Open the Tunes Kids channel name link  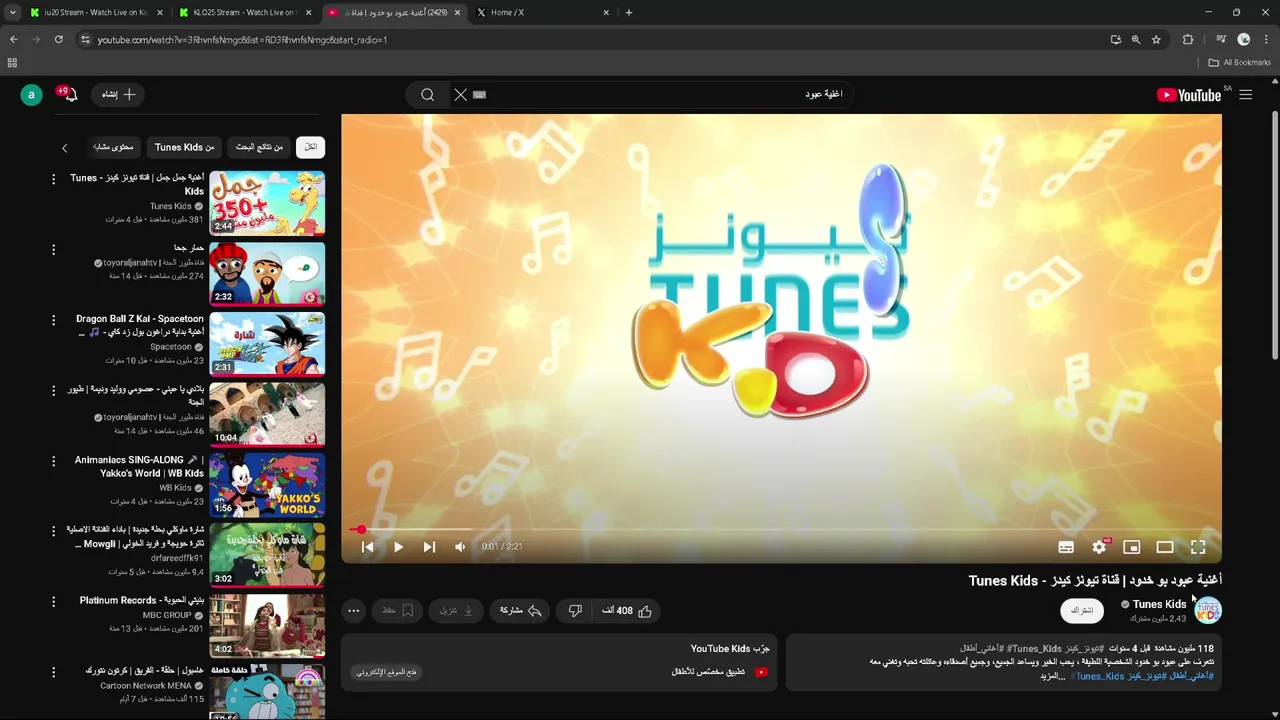pos(1159,604)
